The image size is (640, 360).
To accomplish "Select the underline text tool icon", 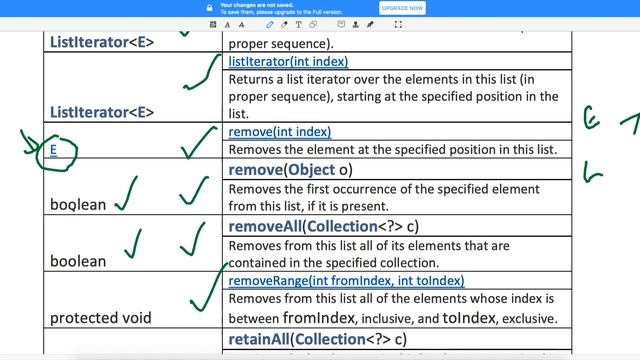I will click(x=227, y=25).
